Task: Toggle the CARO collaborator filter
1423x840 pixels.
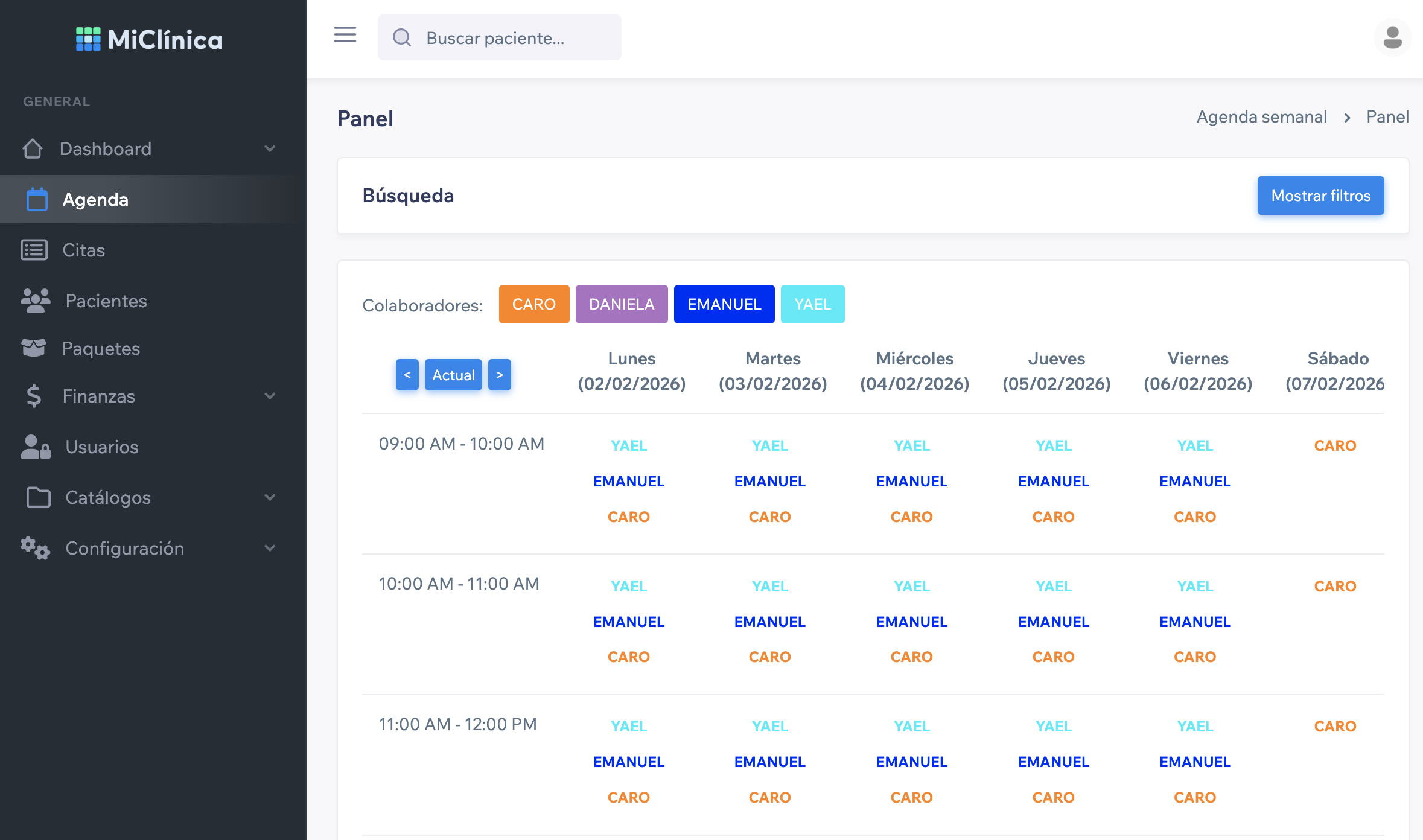Action: (533, 304)
